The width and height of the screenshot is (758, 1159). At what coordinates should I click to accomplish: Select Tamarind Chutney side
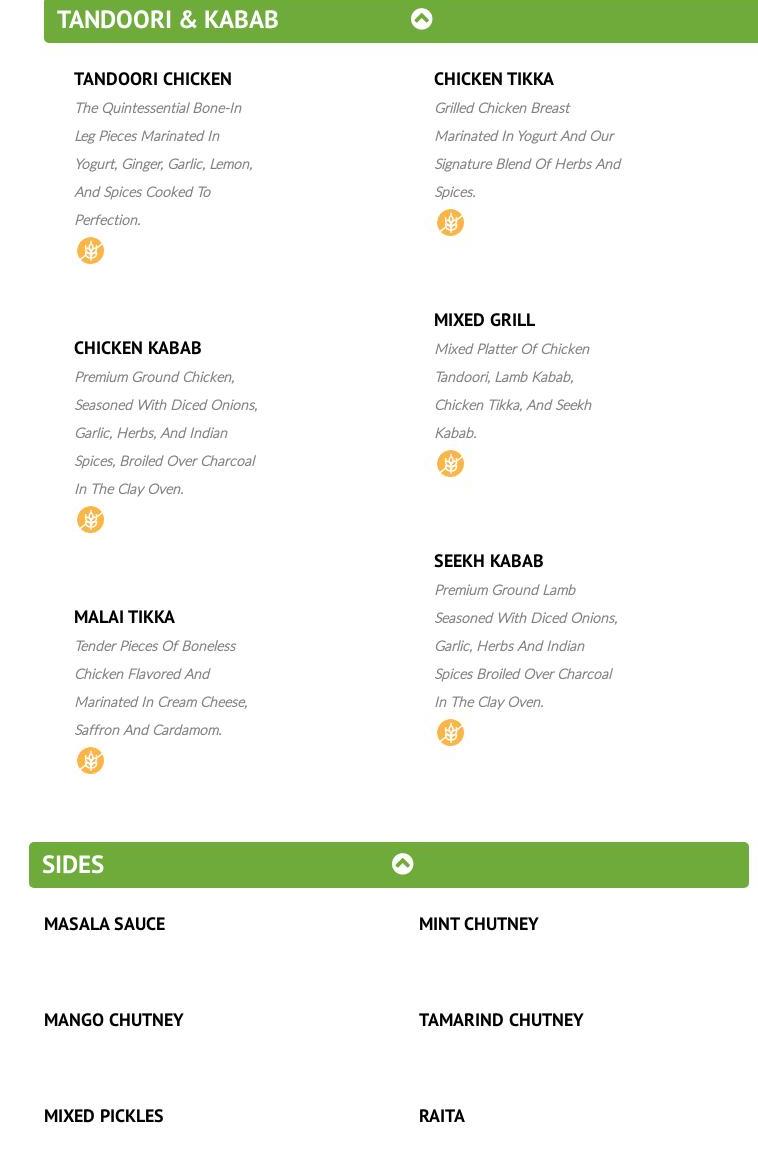coord(501,1020)
